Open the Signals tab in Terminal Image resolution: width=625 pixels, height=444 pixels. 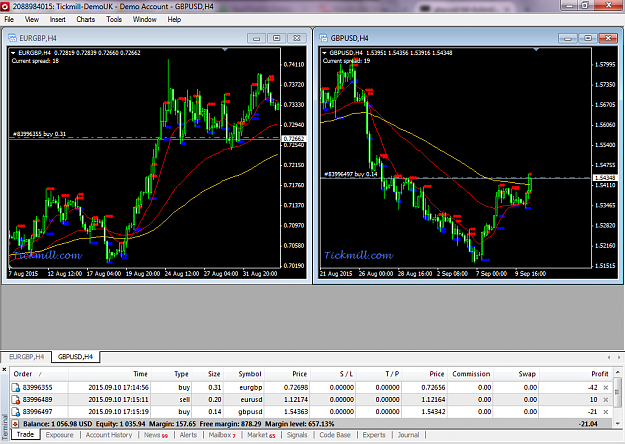click(297, 435)
